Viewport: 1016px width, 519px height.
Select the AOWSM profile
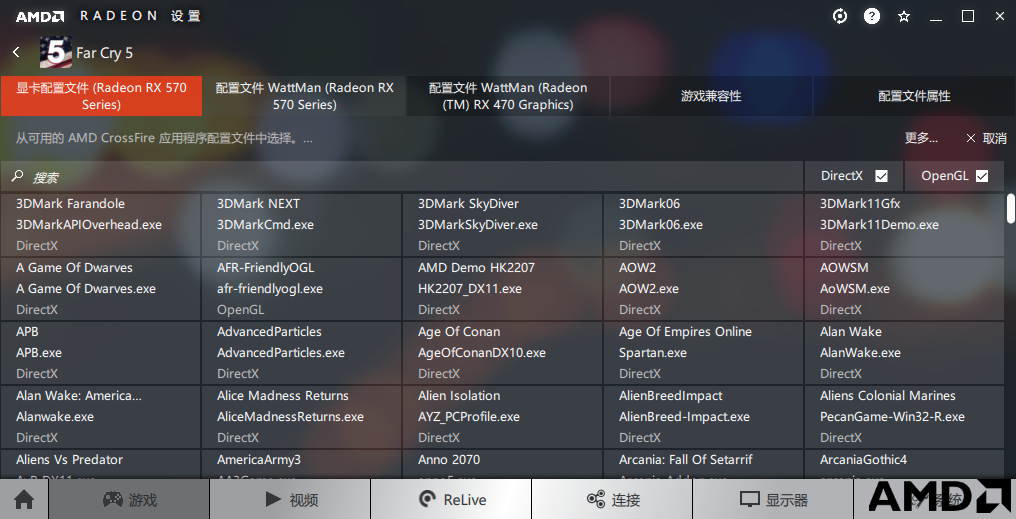[904, 288]
